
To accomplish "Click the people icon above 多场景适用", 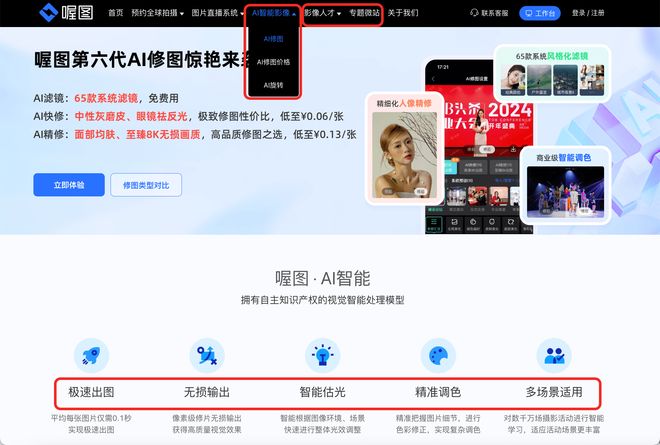I will tap(554, 356).
